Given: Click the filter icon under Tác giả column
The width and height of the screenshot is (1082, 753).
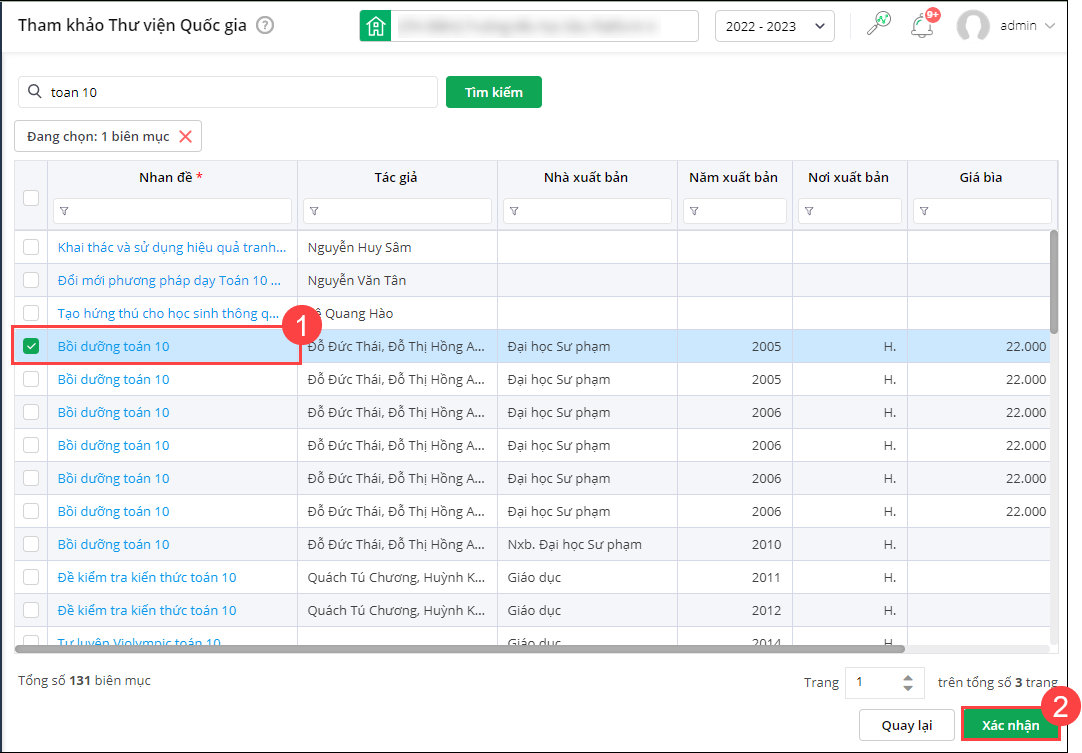Looking at the screenshot, I should point(314,211).
